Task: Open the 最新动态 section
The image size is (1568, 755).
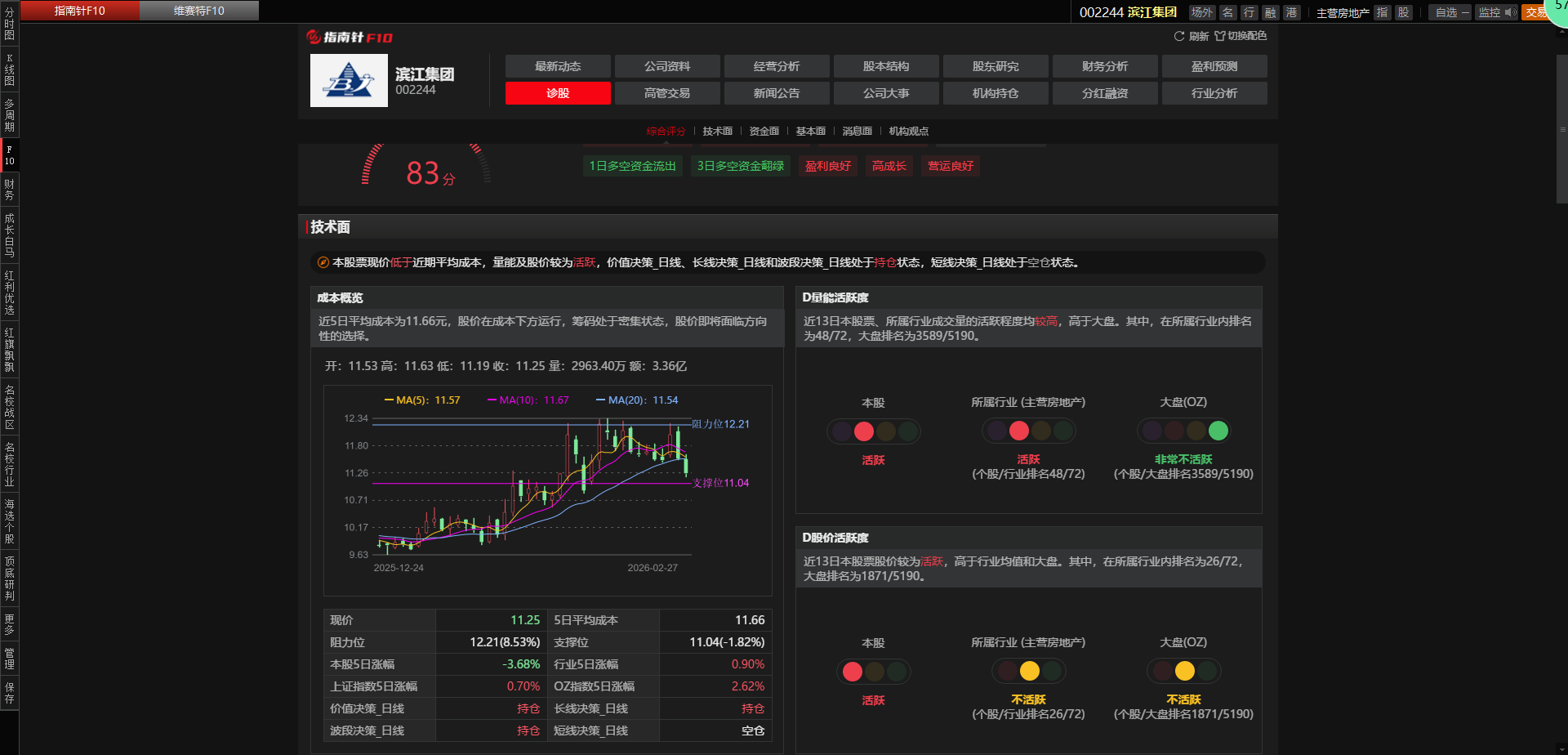Action: [558, 66]
